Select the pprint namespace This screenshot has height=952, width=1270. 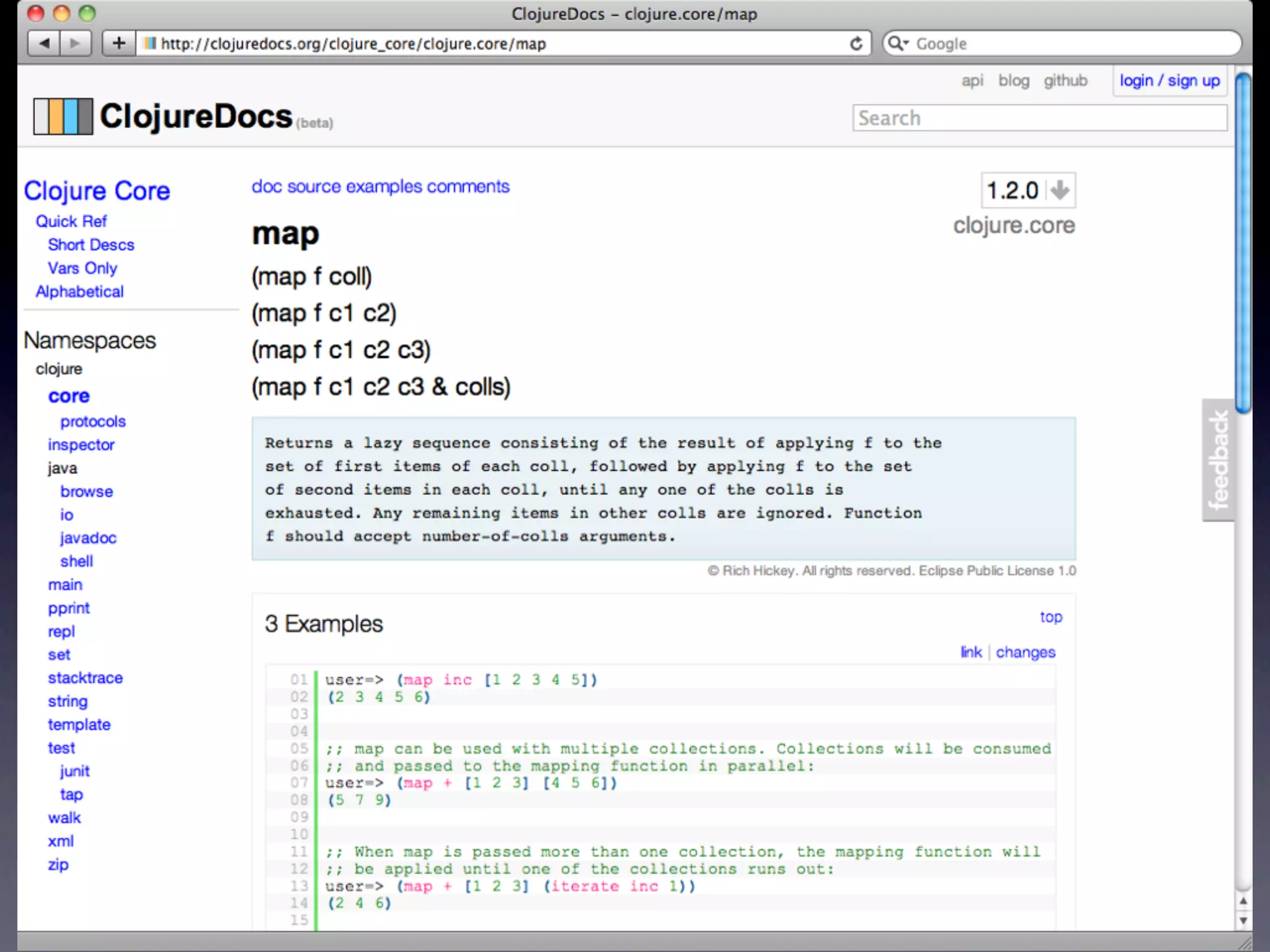[x=69, y=608]
